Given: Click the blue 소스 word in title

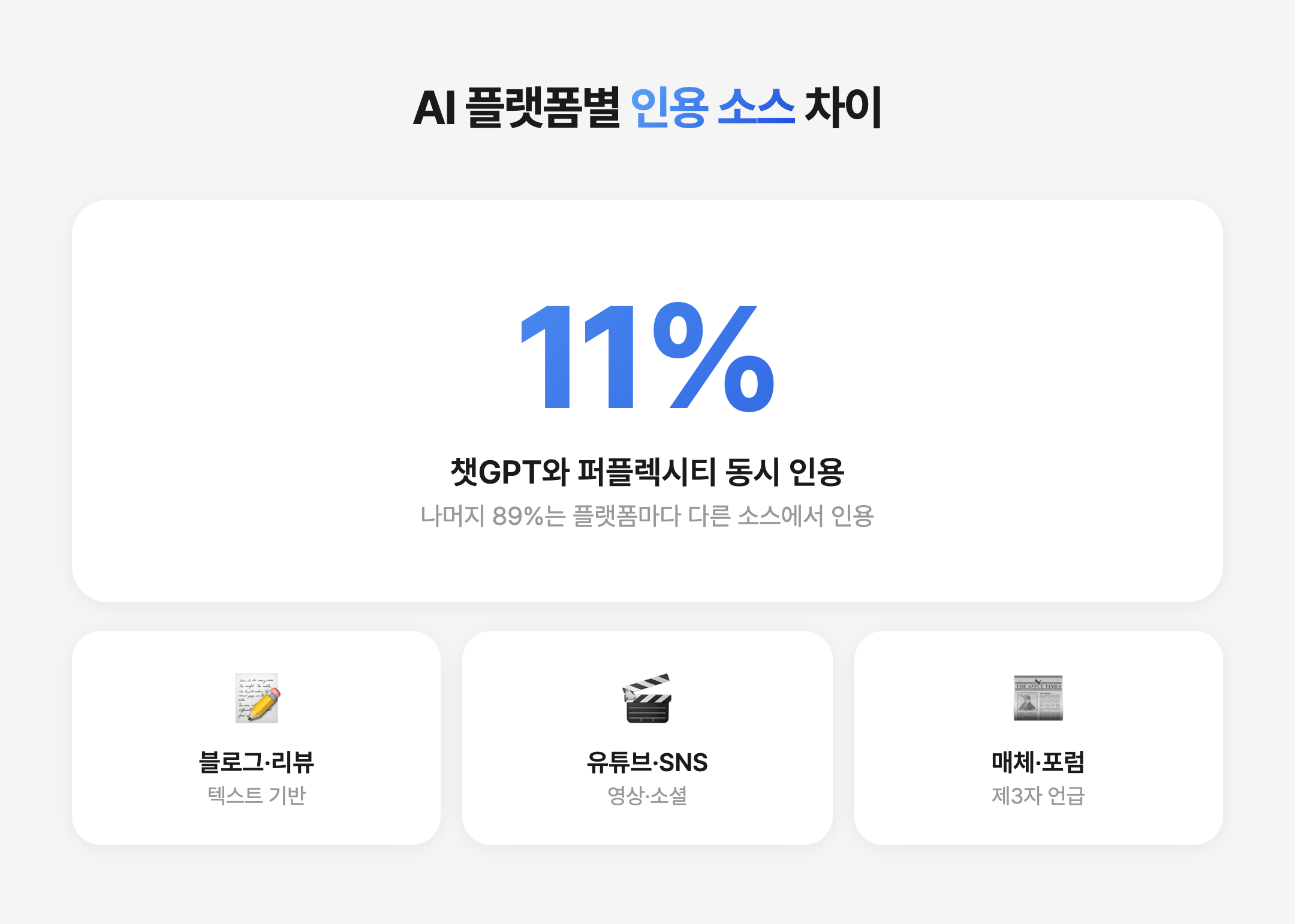Looking at the screenshot, I should tap(756, 107).
